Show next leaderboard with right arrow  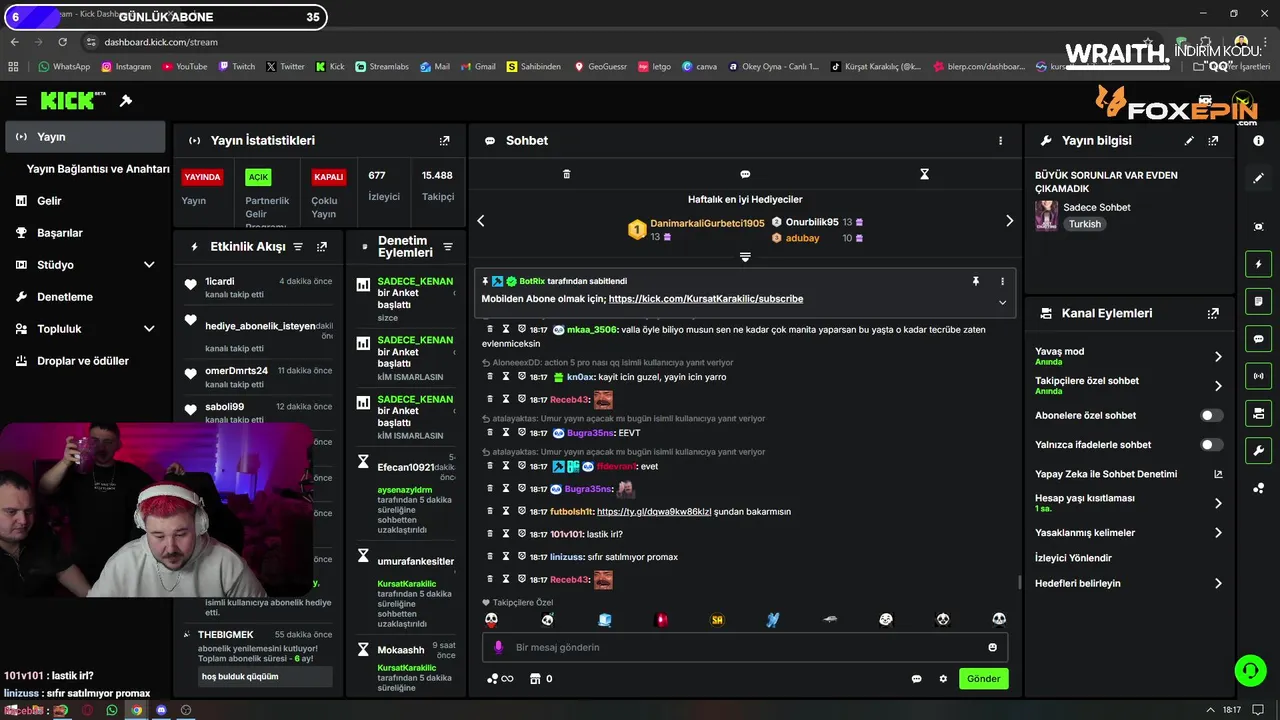click(1009, 221)
